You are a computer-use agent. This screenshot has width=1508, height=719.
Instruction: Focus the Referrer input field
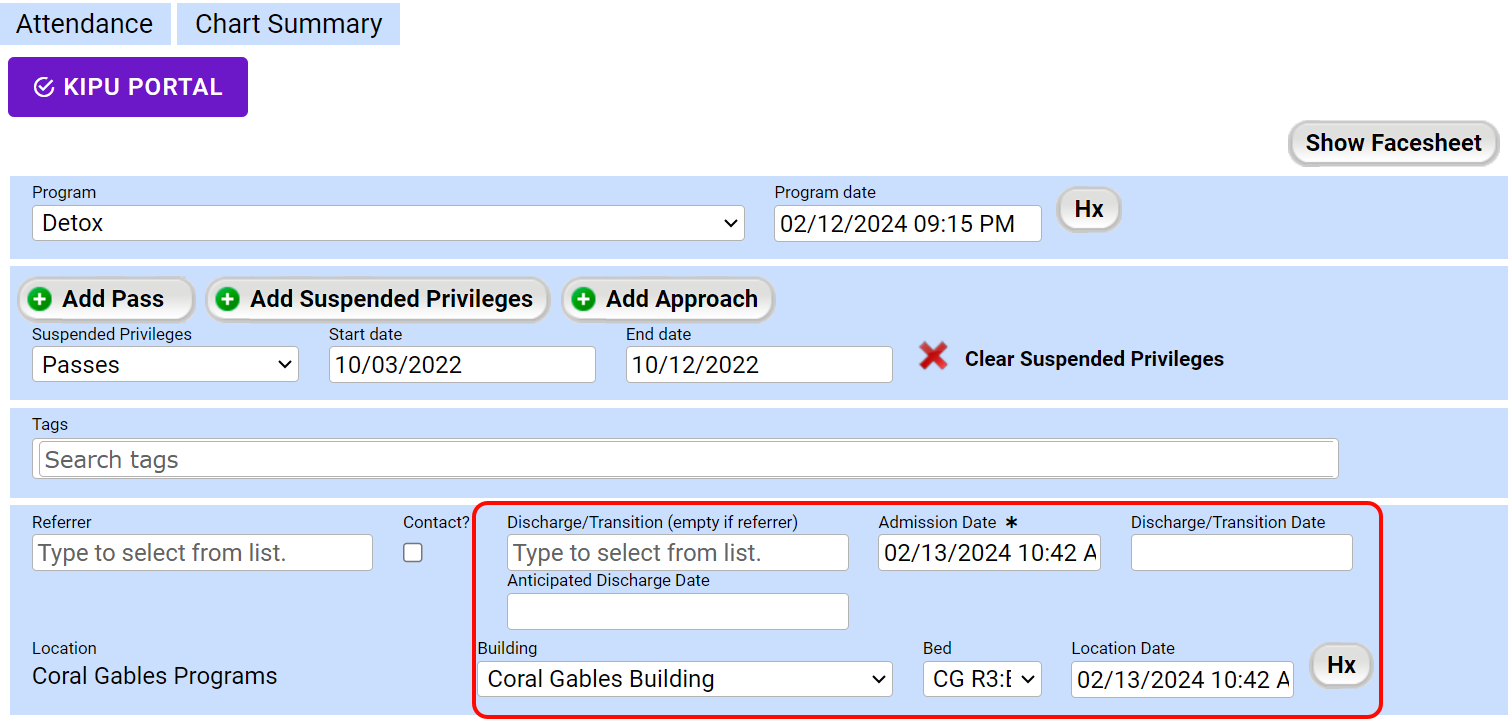click(202, 553)
